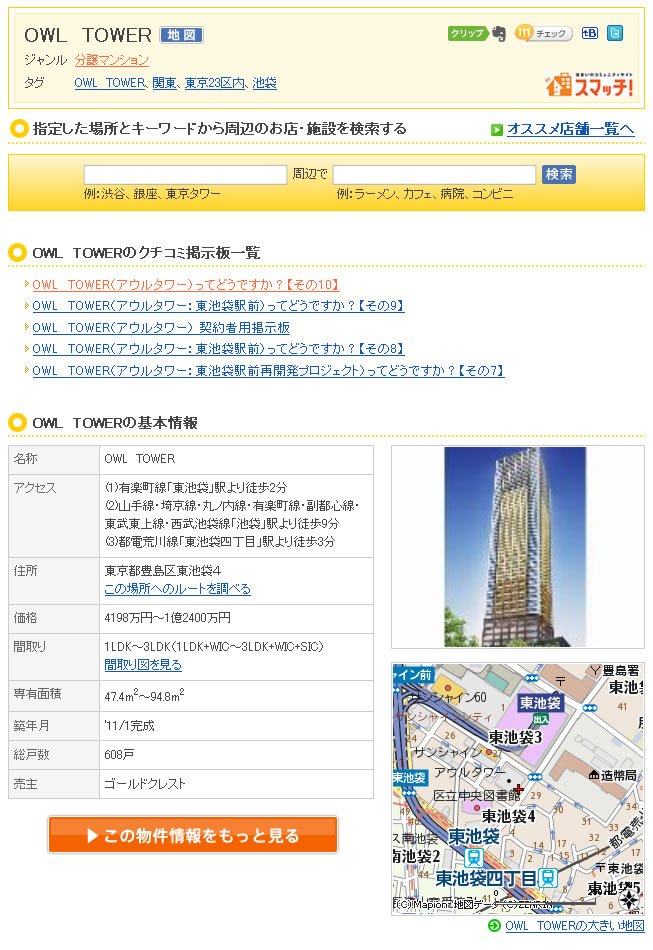
Task: Click the 検索 search button
Action: pyautogui.click(x=559, y=174)
